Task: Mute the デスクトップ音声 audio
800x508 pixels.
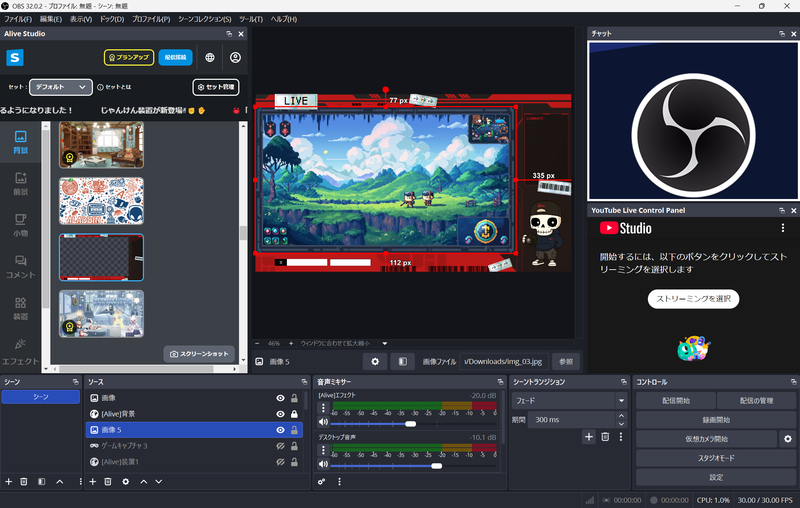Action: pyautogui.click(x=323, y=464)
